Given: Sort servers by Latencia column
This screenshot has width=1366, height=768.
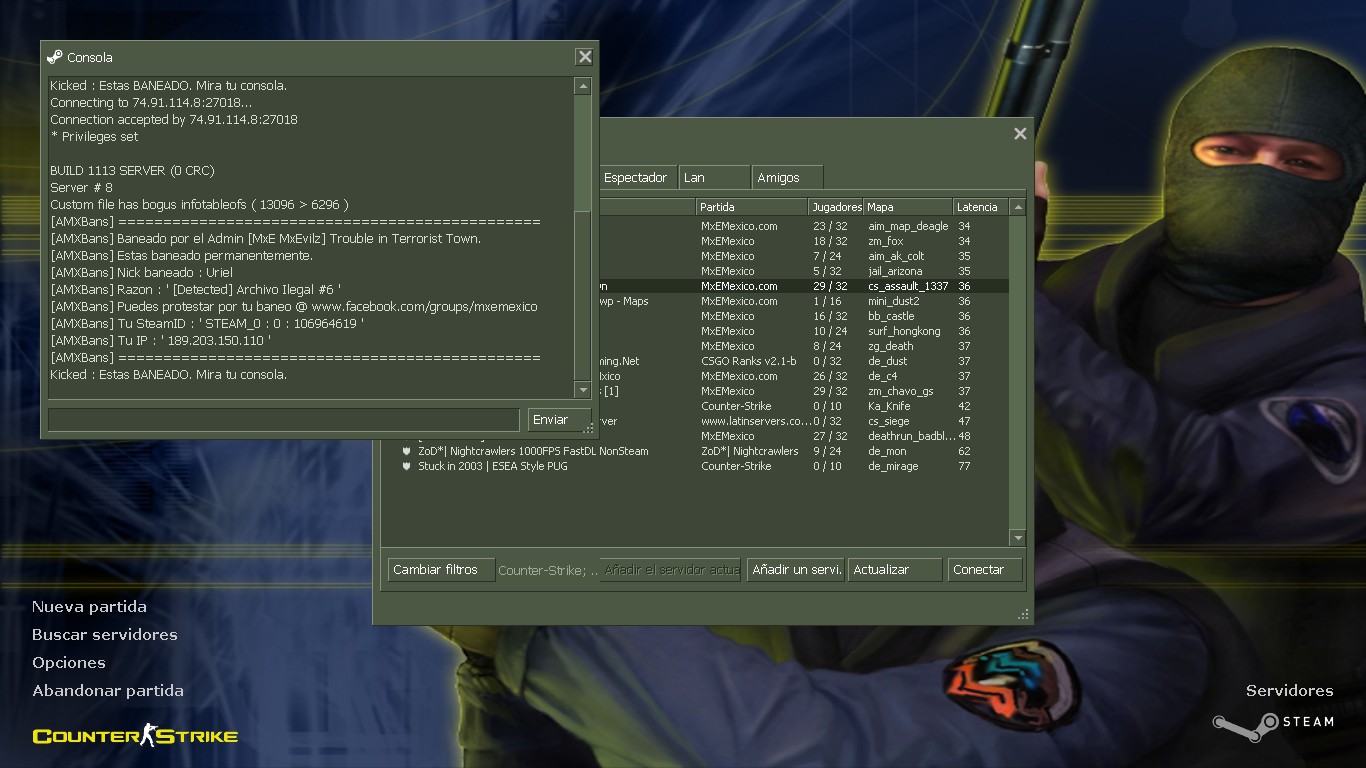Looking at the screenshot, I should pyautogui.click(x=981, y=207).
